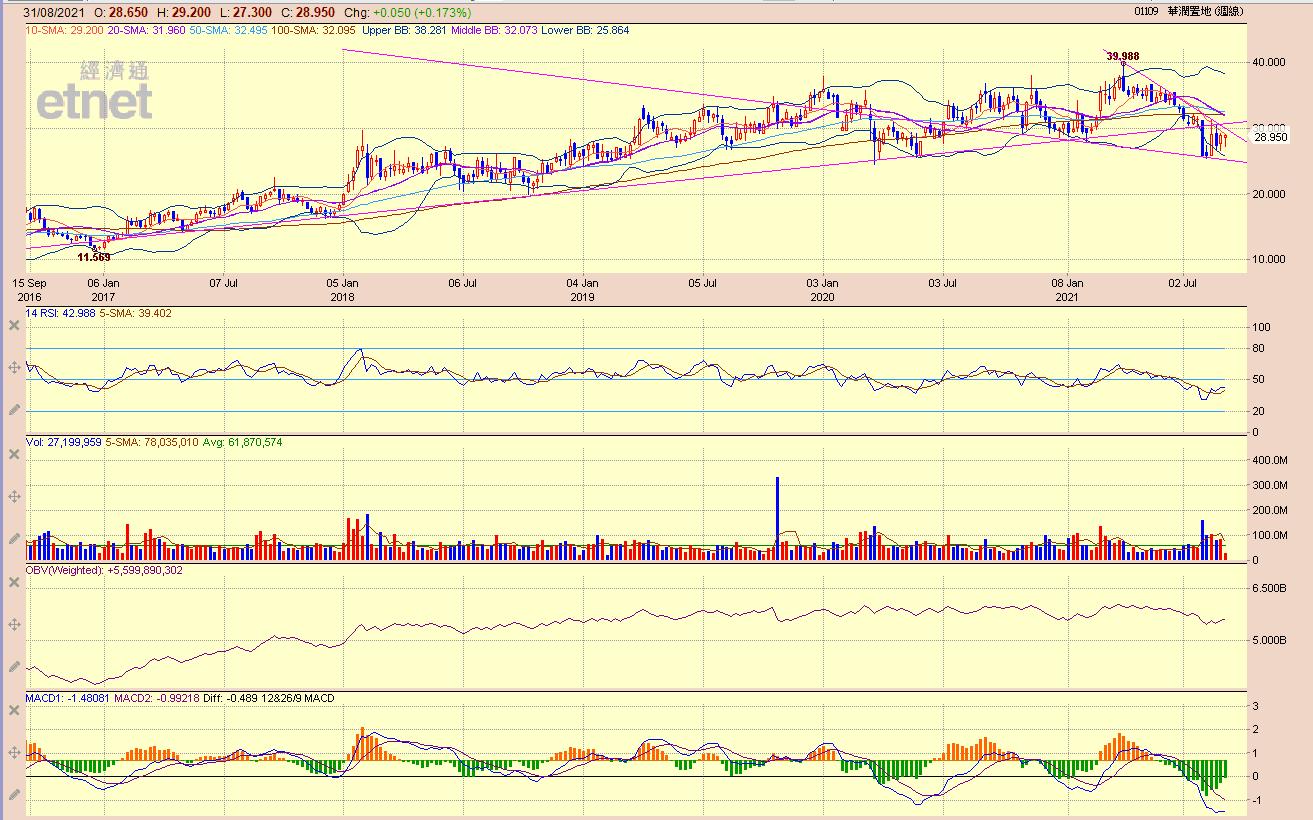Image resolution: width=1313 pixels, height=820 pixels.
Task: Open Volume panel pencil edit icon
Action: 14,538
